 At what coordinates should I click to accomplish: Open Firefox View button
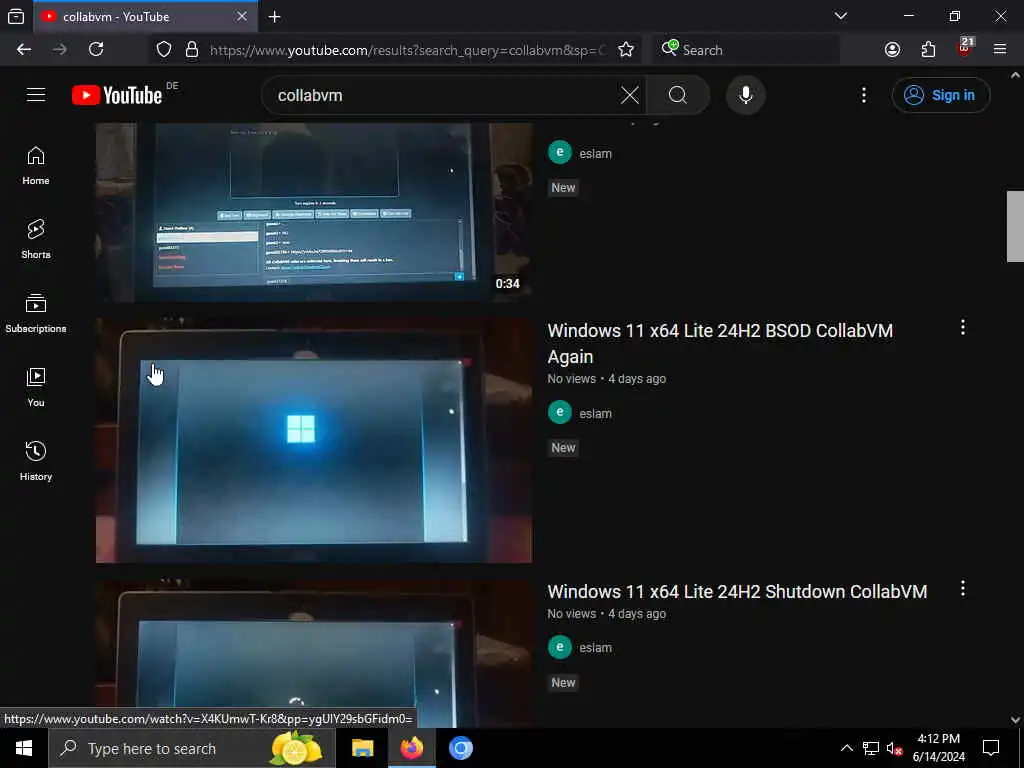pyautogui.click(x=16, y=16)
